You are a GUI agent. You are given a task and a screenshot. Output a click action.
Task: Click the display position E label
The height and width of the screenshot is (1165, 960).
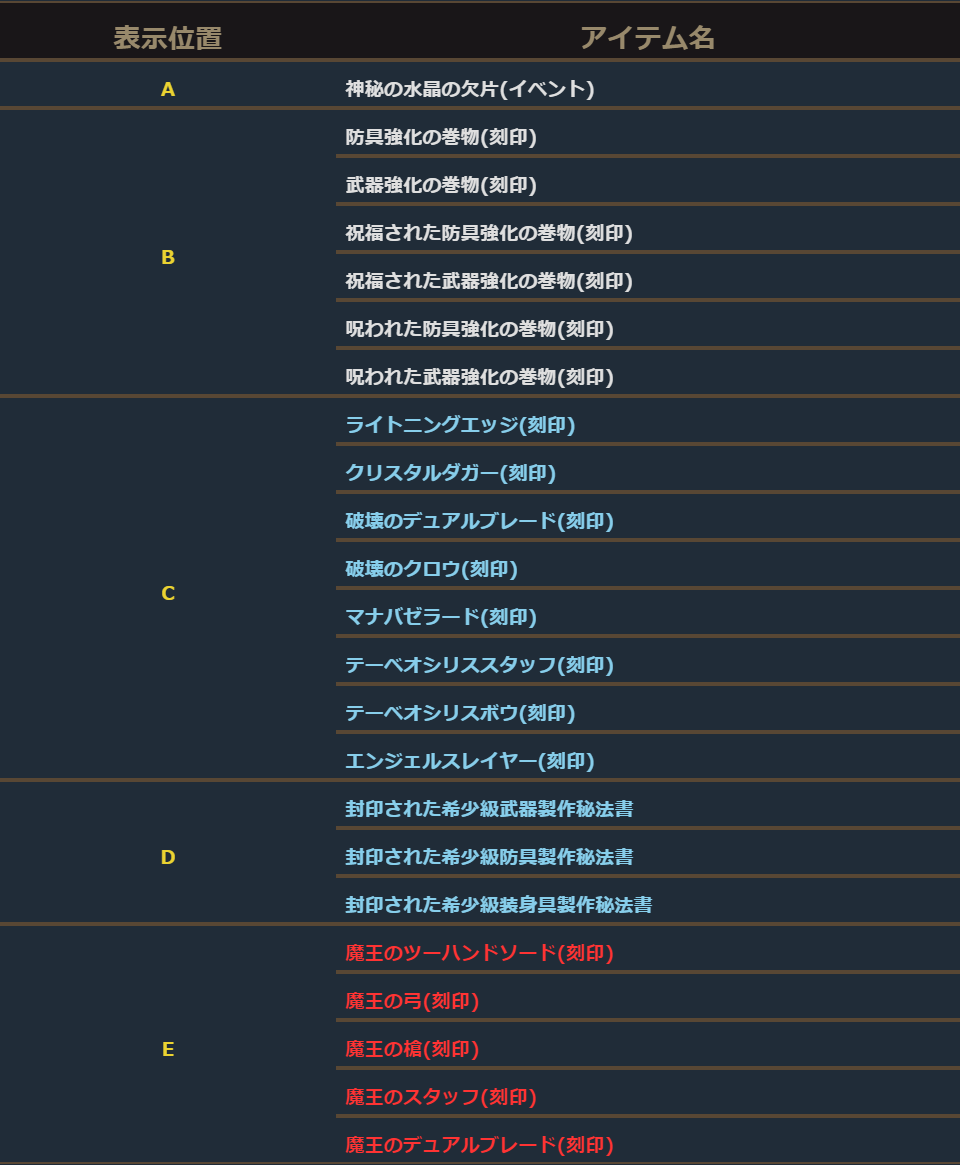[x=168, y=1050]
